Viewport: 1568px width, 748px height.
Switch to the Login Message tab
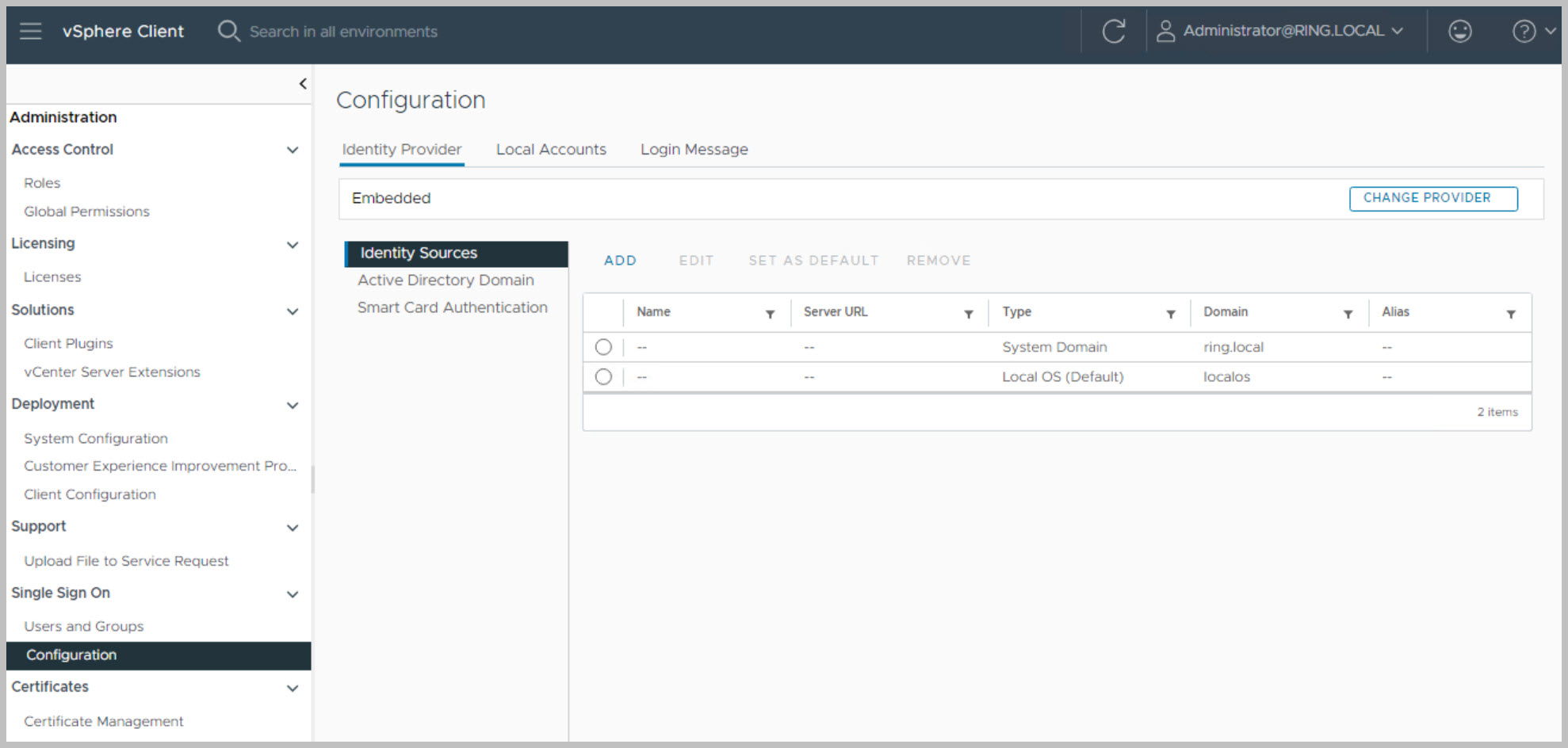point(694,150)
